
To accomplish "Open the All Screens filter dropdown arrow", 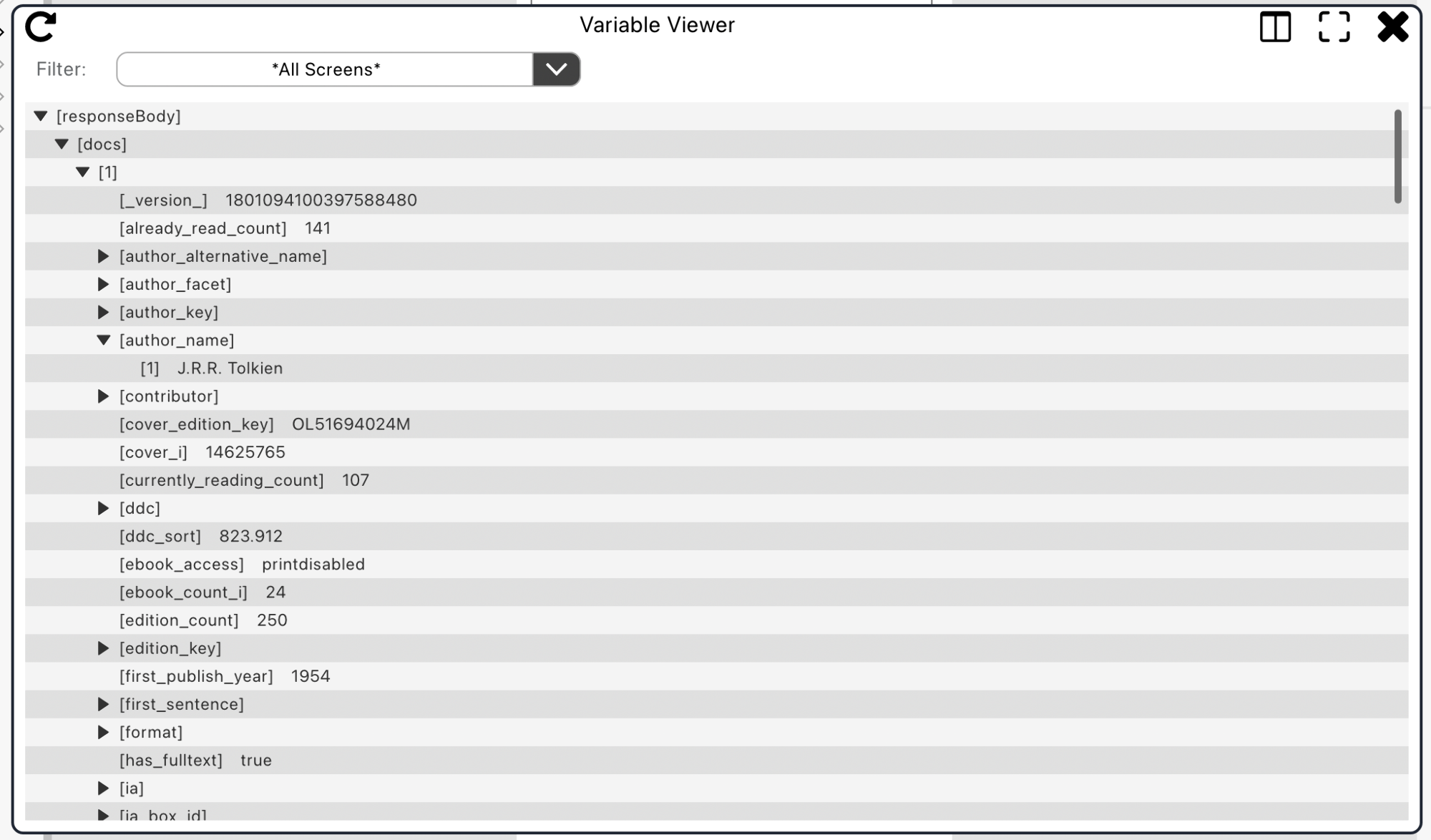I will coord(557,69).
